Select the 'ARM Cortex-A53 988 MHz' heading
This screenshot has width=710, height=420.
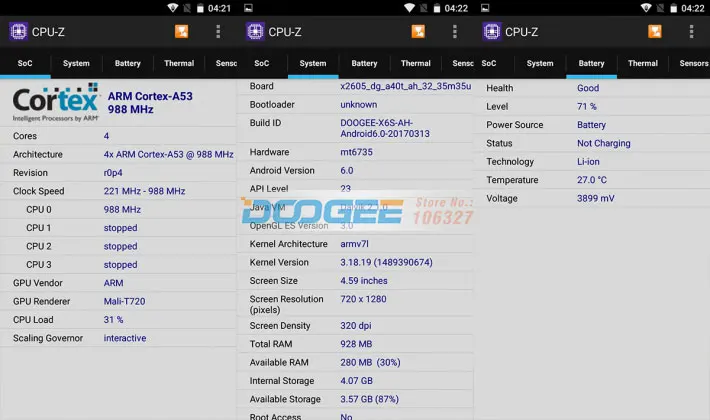[150, 103]
